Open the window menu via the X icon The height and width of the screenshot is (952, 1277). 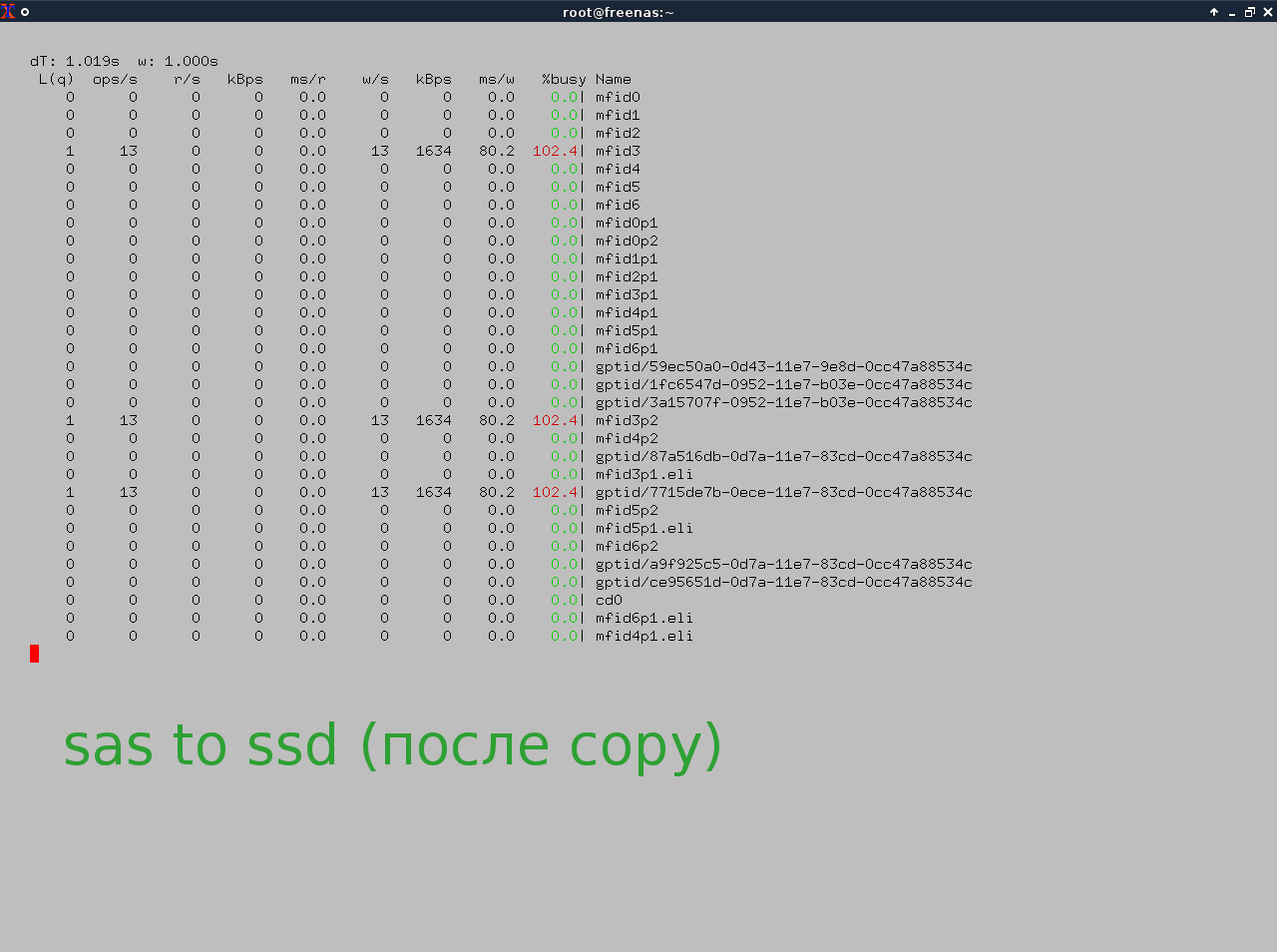8,12
